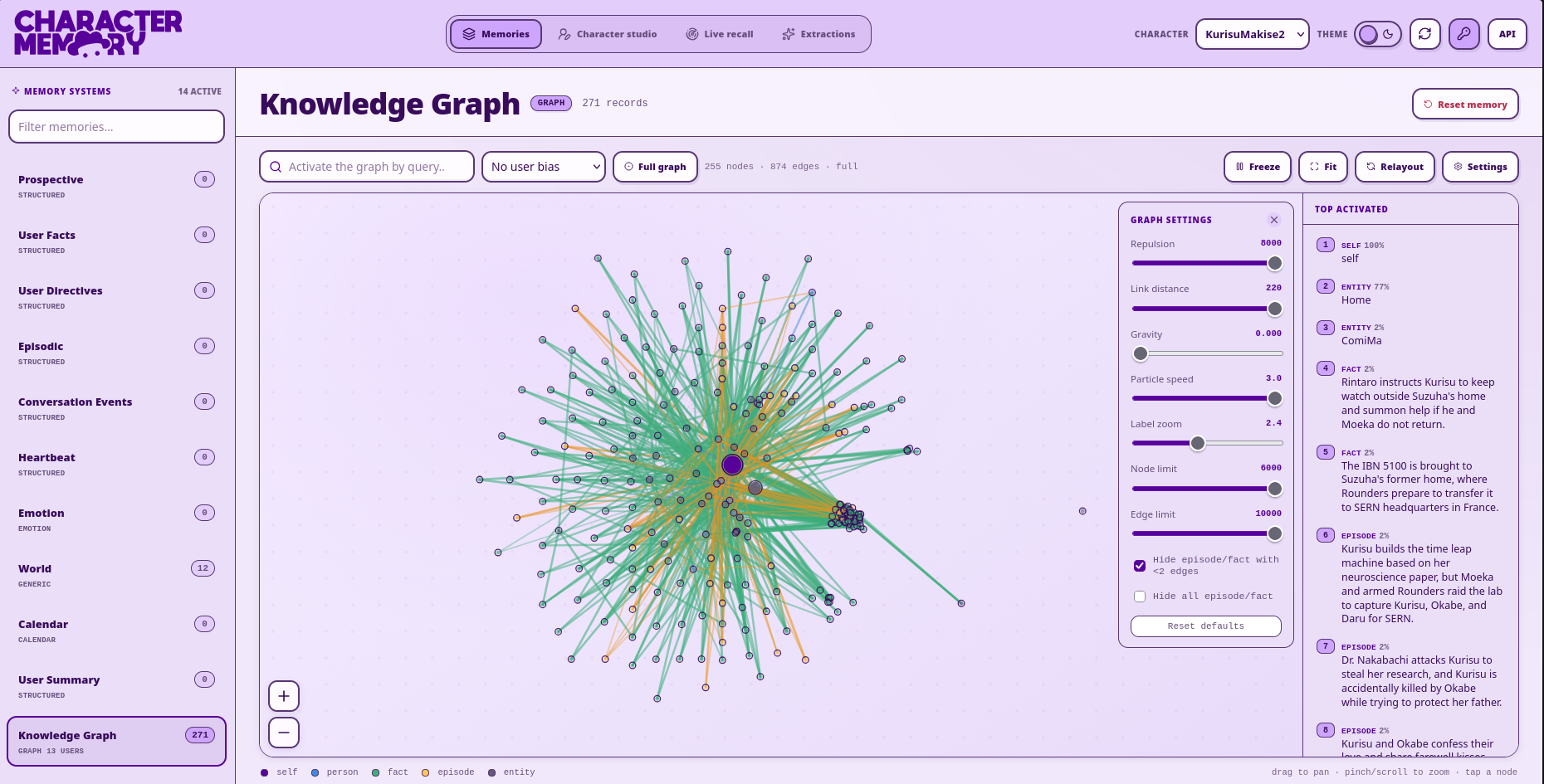This screenshot has height=784, width=1544.
Task: Click the Relayout button
Action: click(1395, 167)
